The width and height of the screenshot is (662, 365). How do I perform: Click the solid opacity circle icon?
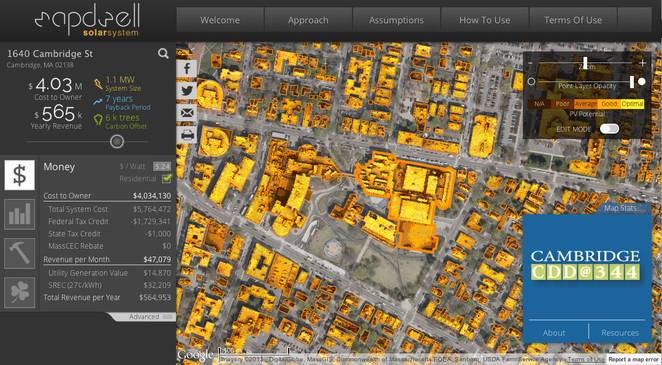[642, 82]
